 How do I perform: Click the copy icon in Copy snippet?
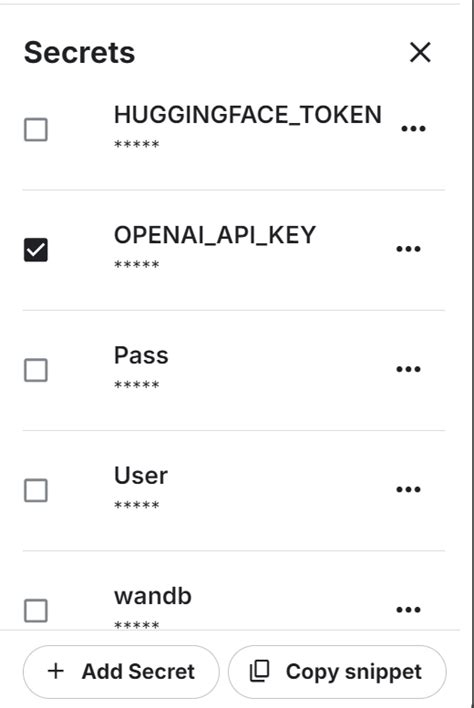tap(260, 671)
